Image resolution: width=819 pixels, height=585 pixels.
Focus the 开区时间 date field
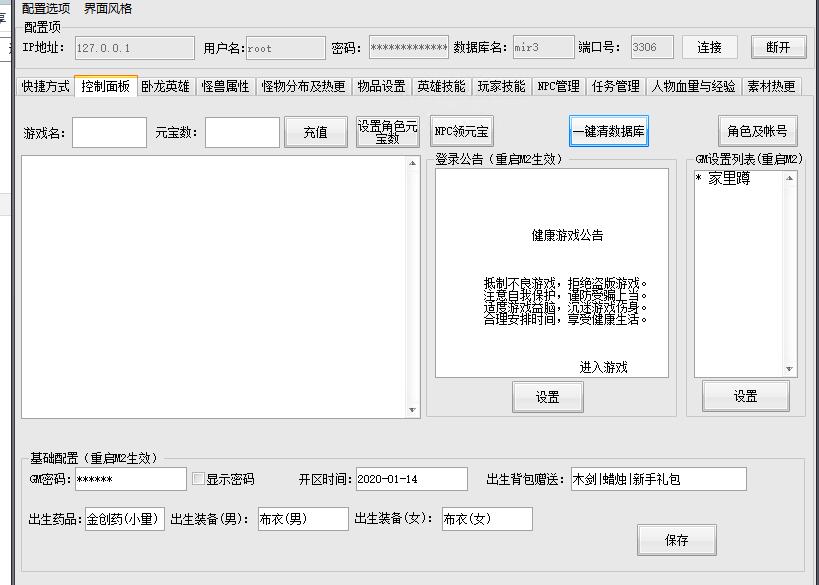click(411, 479)
